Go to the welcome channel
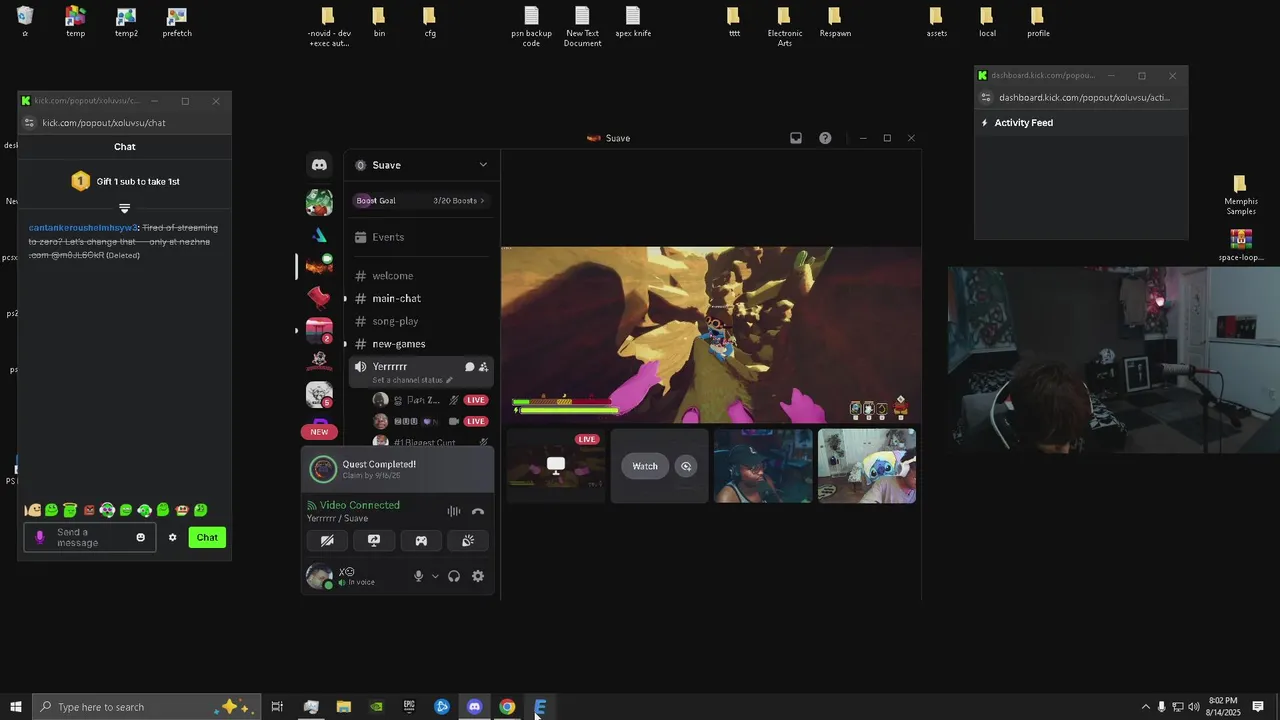The width and height of the screenshot is (1280, 720). click(x=420, y=276)
